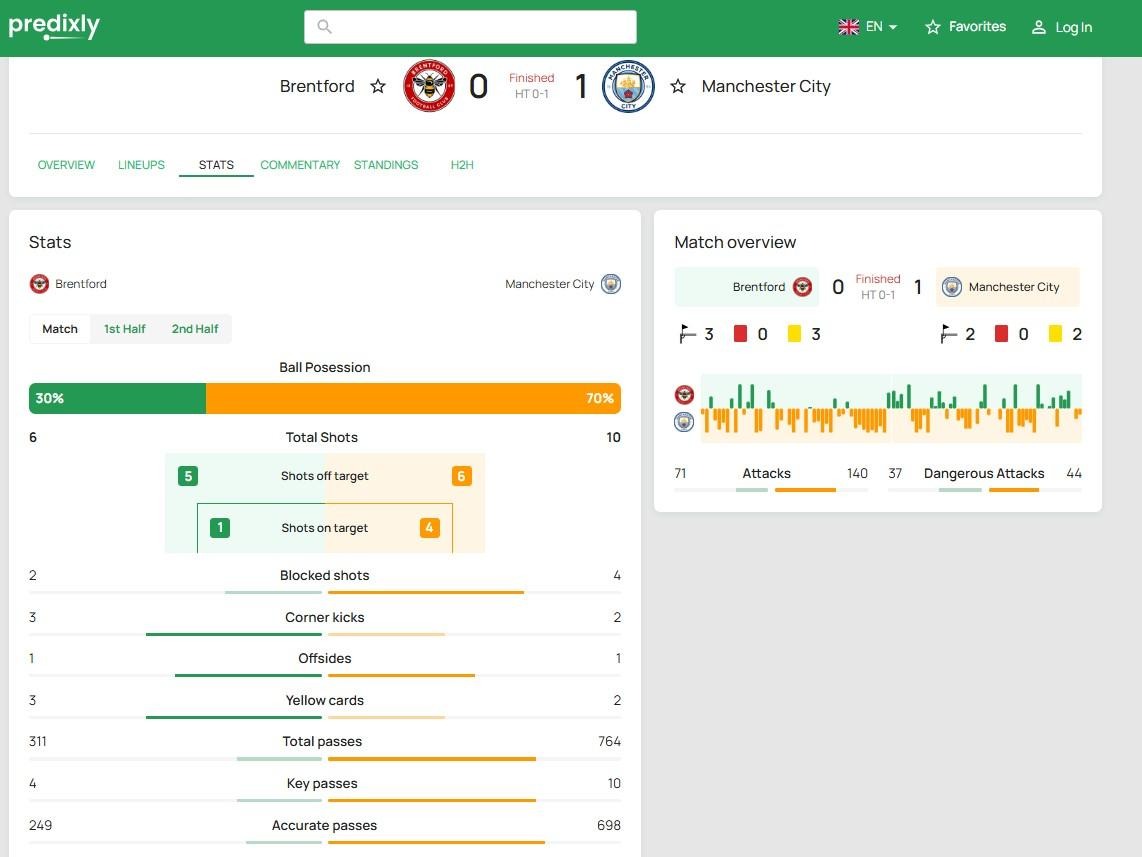Go to the Commentary tab

click(300, 165)
